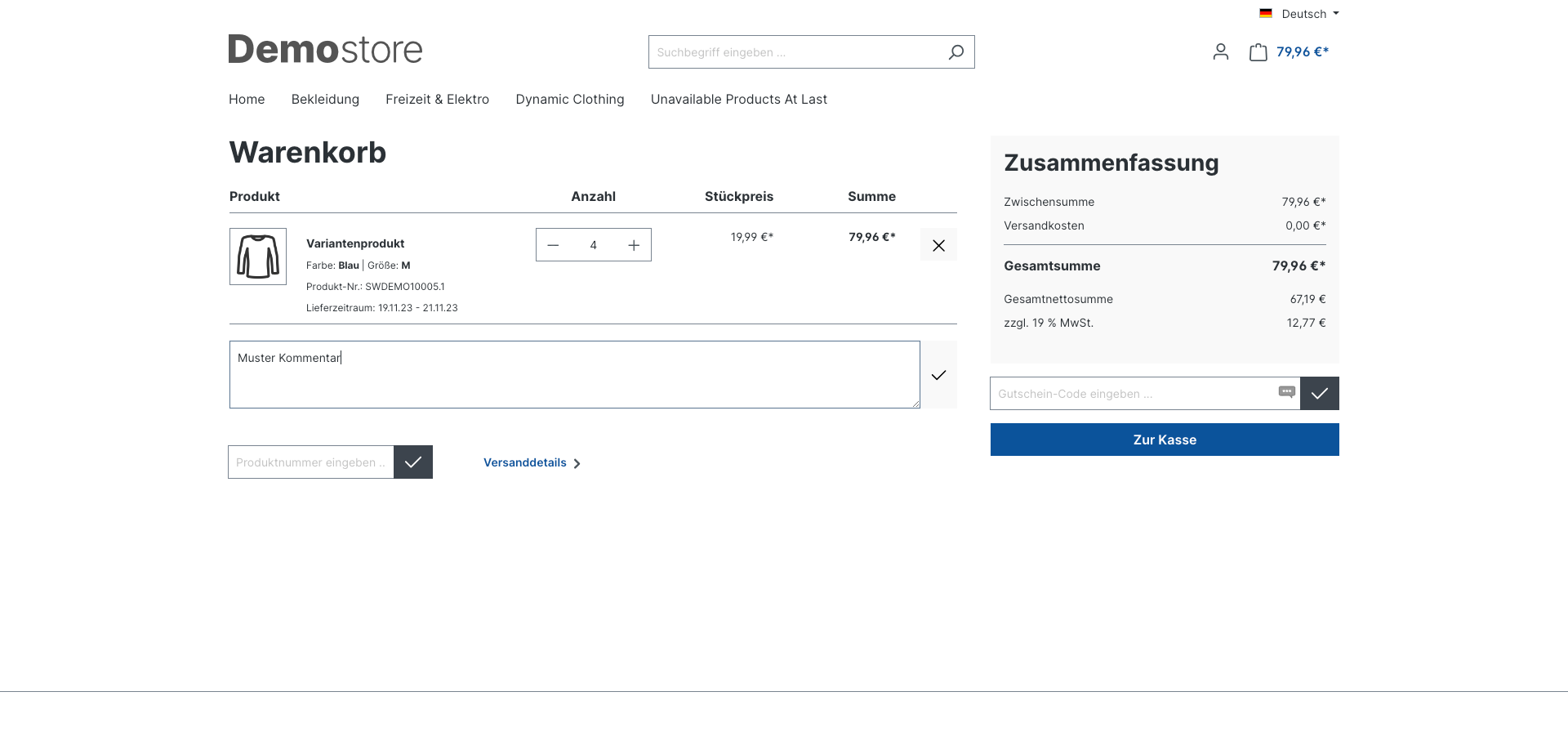Screen dimensions: 1568x732
Task: Click the Zur Kasse checkout button
Action: click(x=1165, y=440)
